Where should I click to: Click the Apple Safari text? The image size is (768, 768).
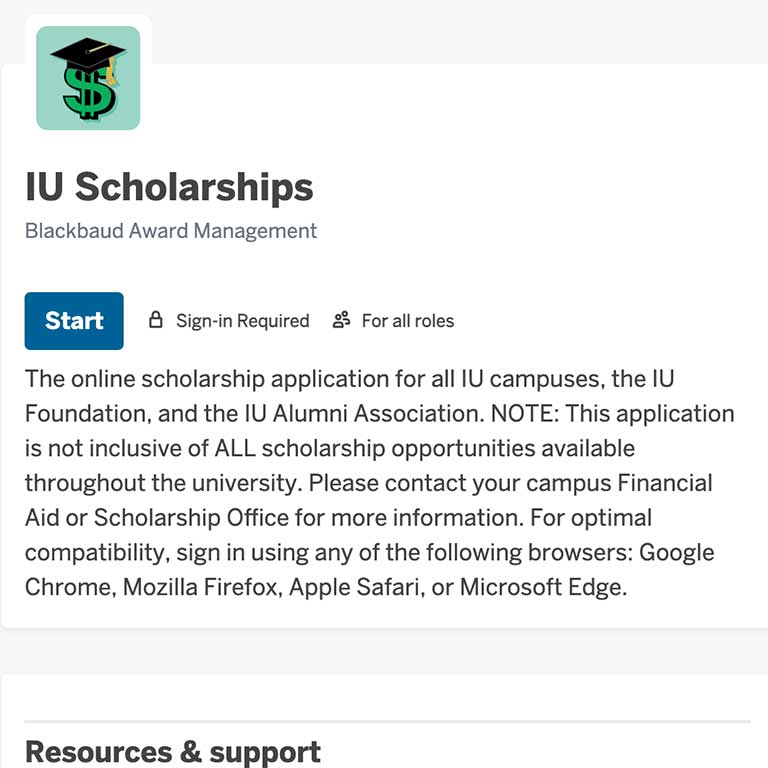click(x=354, y=587)
